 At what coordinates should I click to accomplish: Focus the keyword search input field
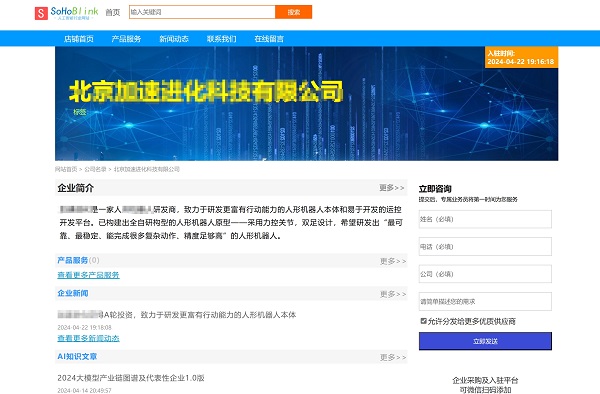202,12
